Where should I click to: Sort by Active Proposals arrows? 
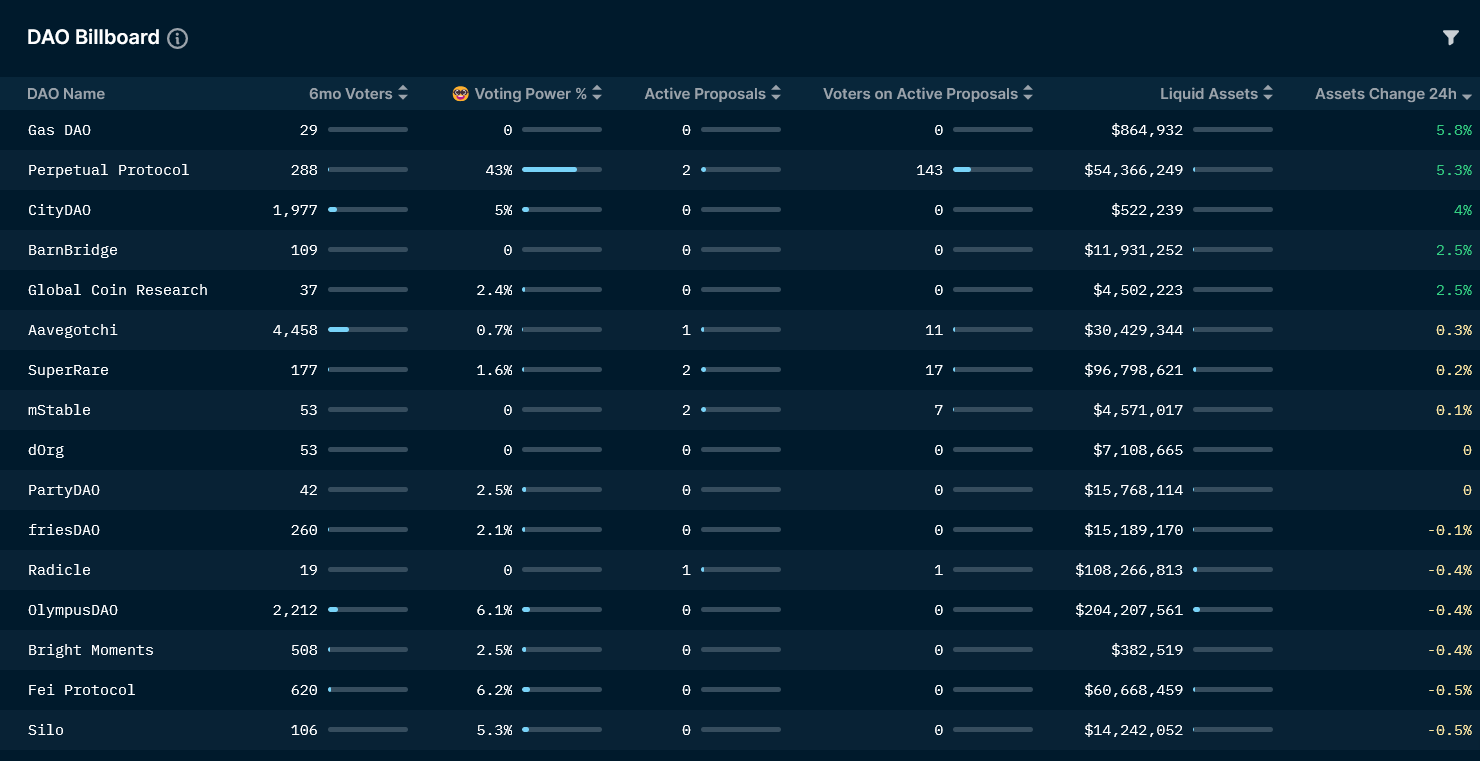(776, 93)
